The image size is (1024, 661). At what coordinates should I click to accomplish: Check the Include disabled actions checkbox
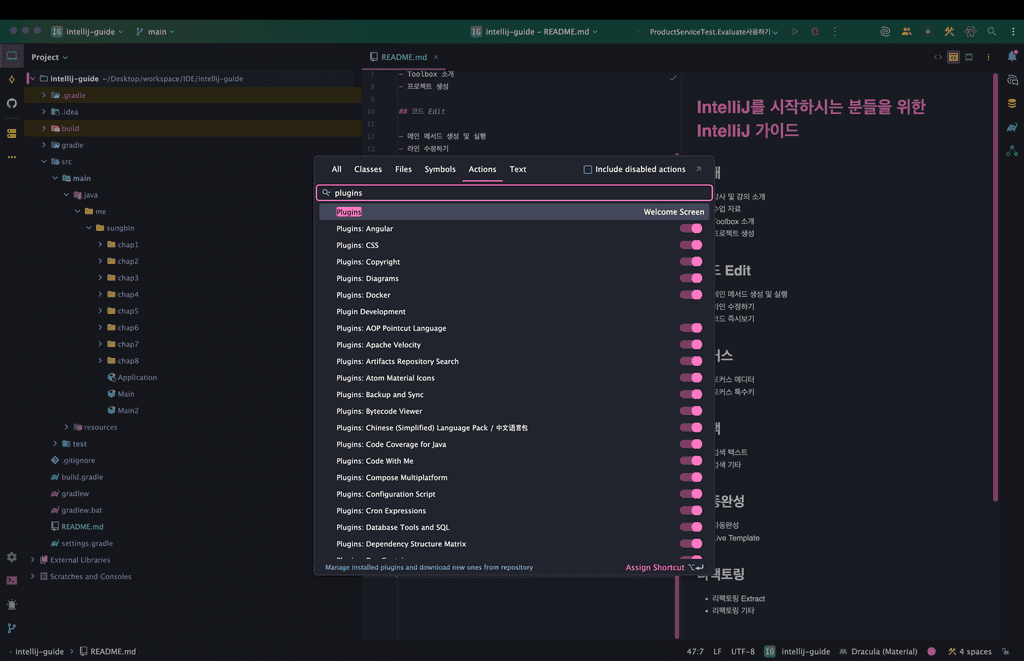click(x=588, y=170)
